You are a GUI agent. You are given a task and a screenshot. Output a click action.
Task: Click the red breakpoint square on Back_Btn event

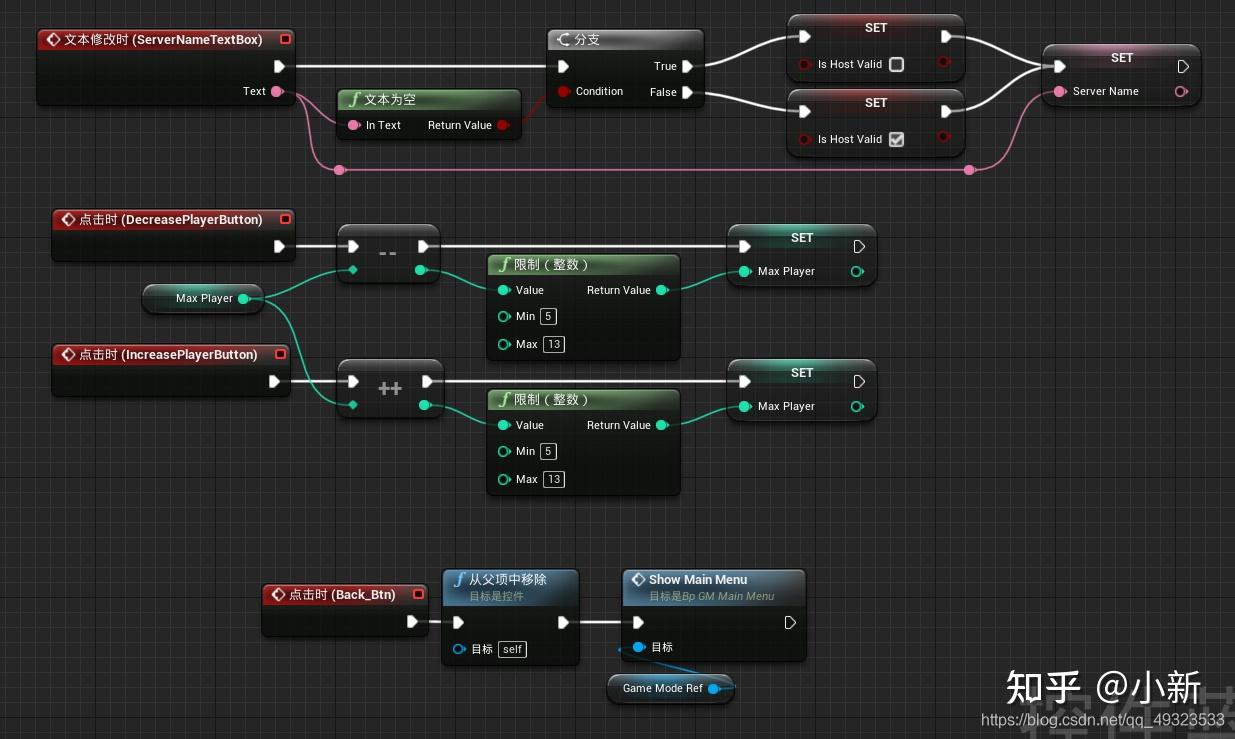[418, 593]
